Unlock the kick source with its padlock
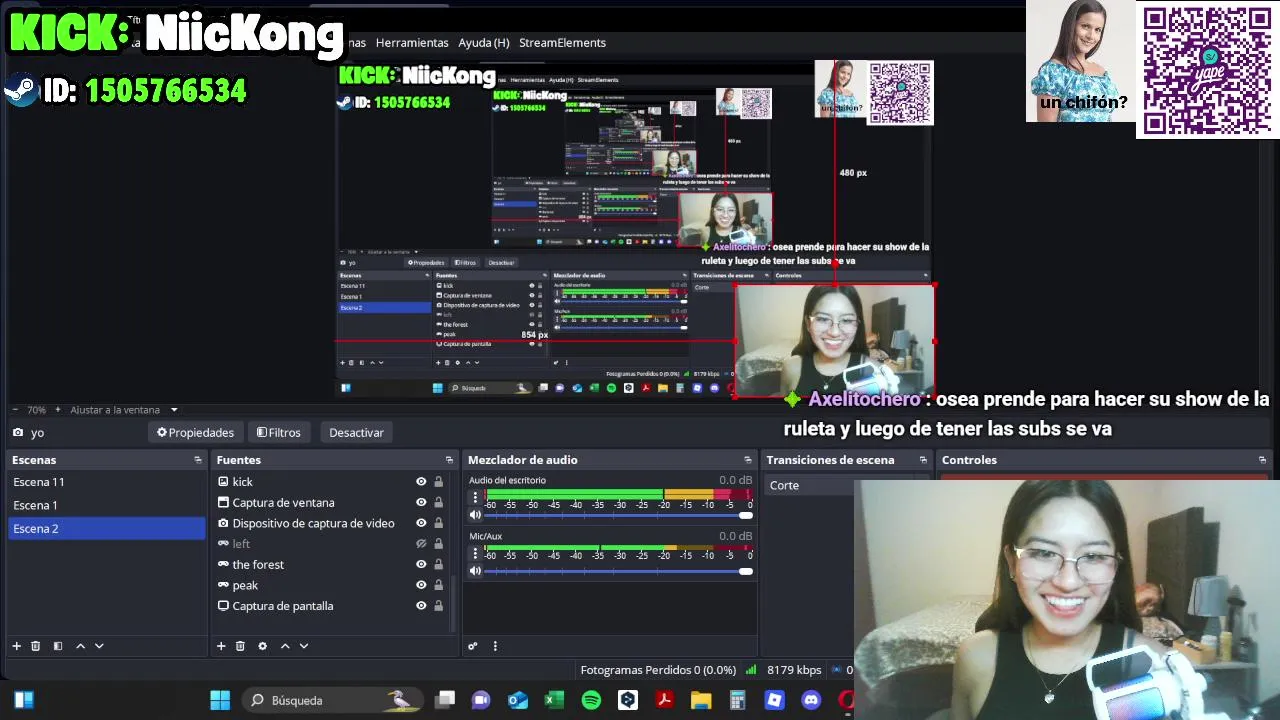1280x720 pixels. click(438, 482)
